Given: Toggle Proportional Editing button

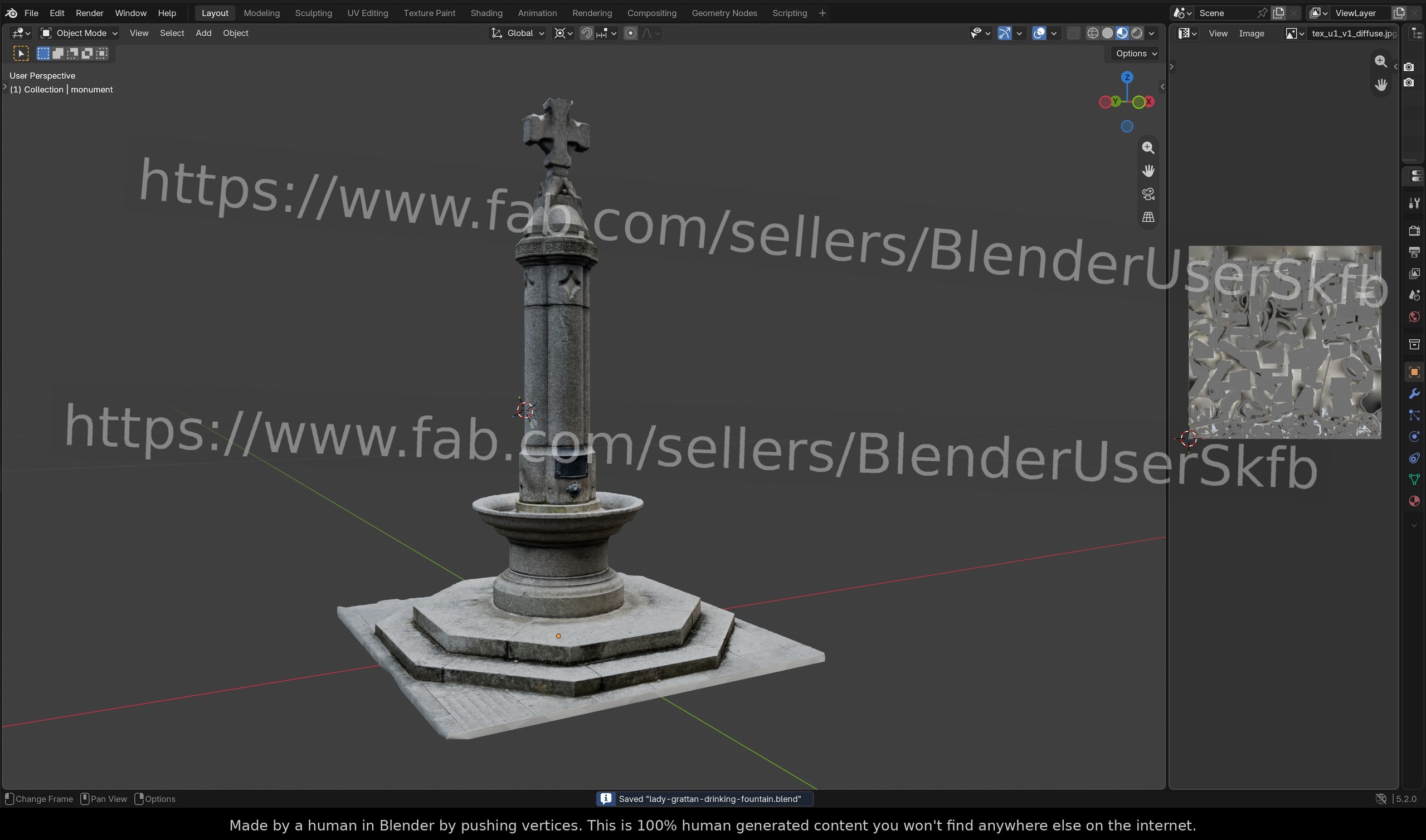Looking at the screenshot, I should [631, 33].
